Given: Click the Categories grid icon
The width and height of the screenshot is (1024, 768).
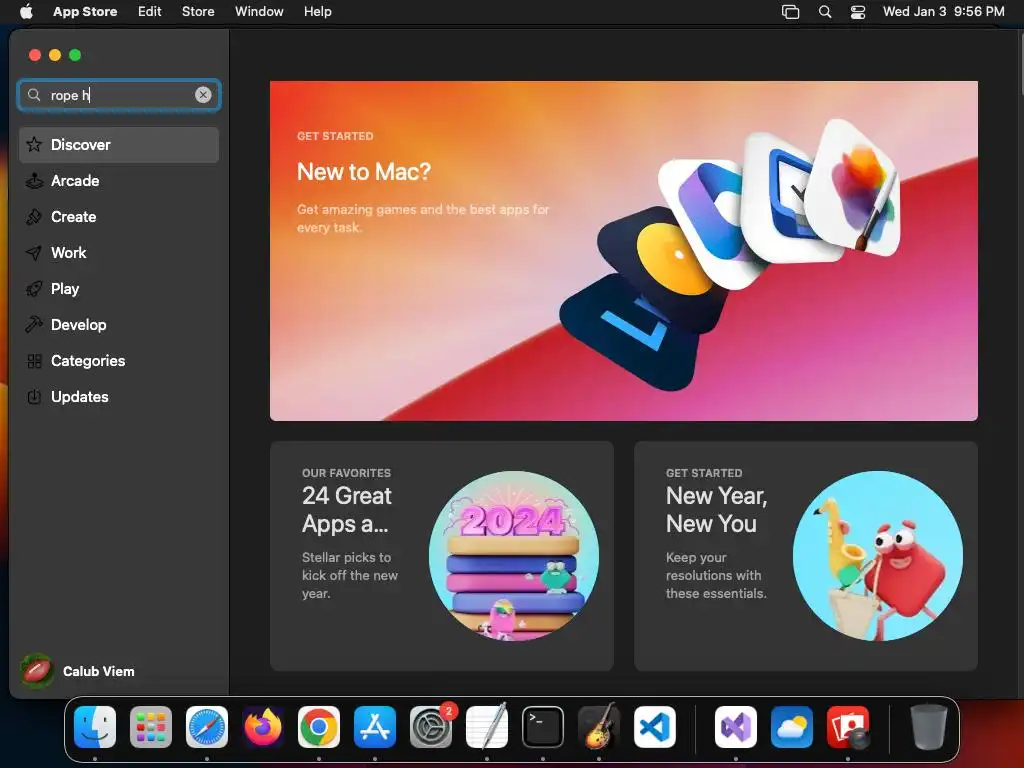Looking at the screenshot, I should (35, 361).
